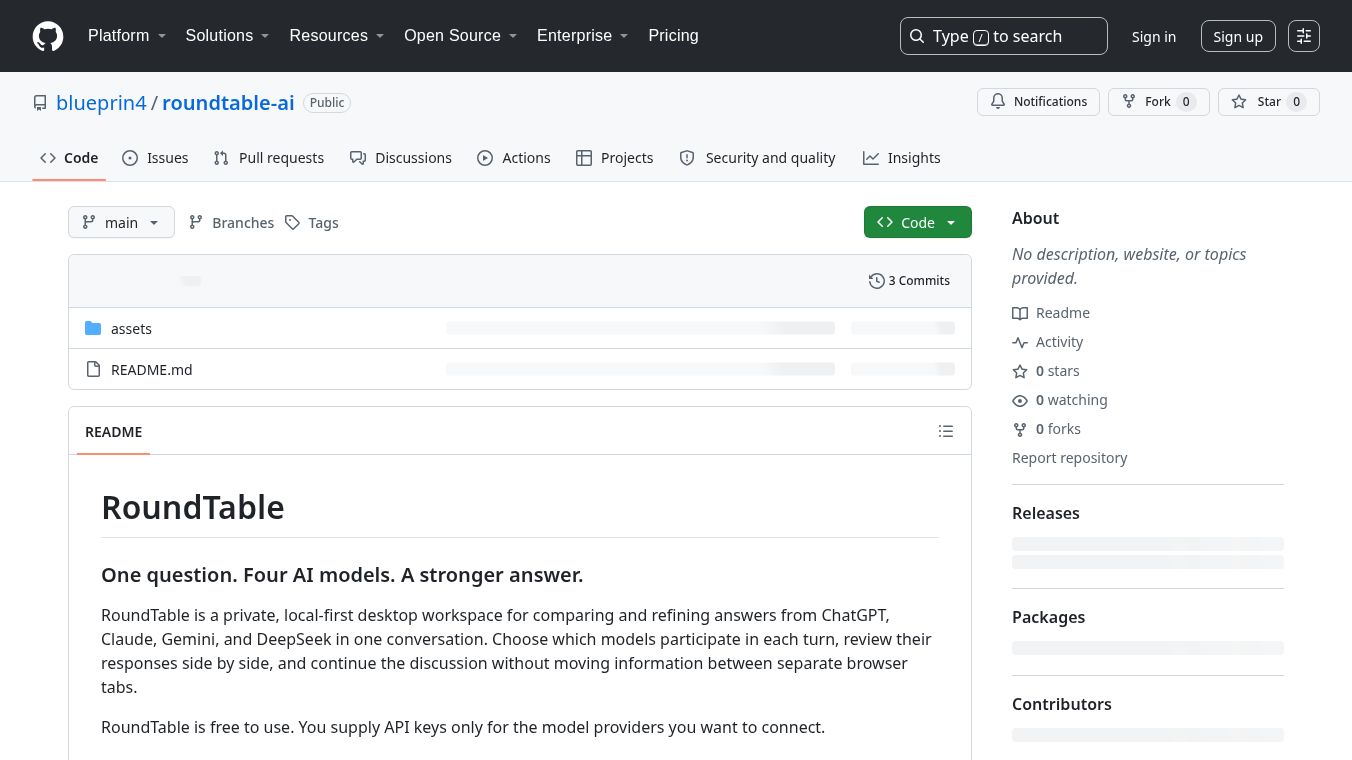Screen dimensions: 1352x760
Task: Click the eye icon next to 0 watching
Action: (1020, 400)
